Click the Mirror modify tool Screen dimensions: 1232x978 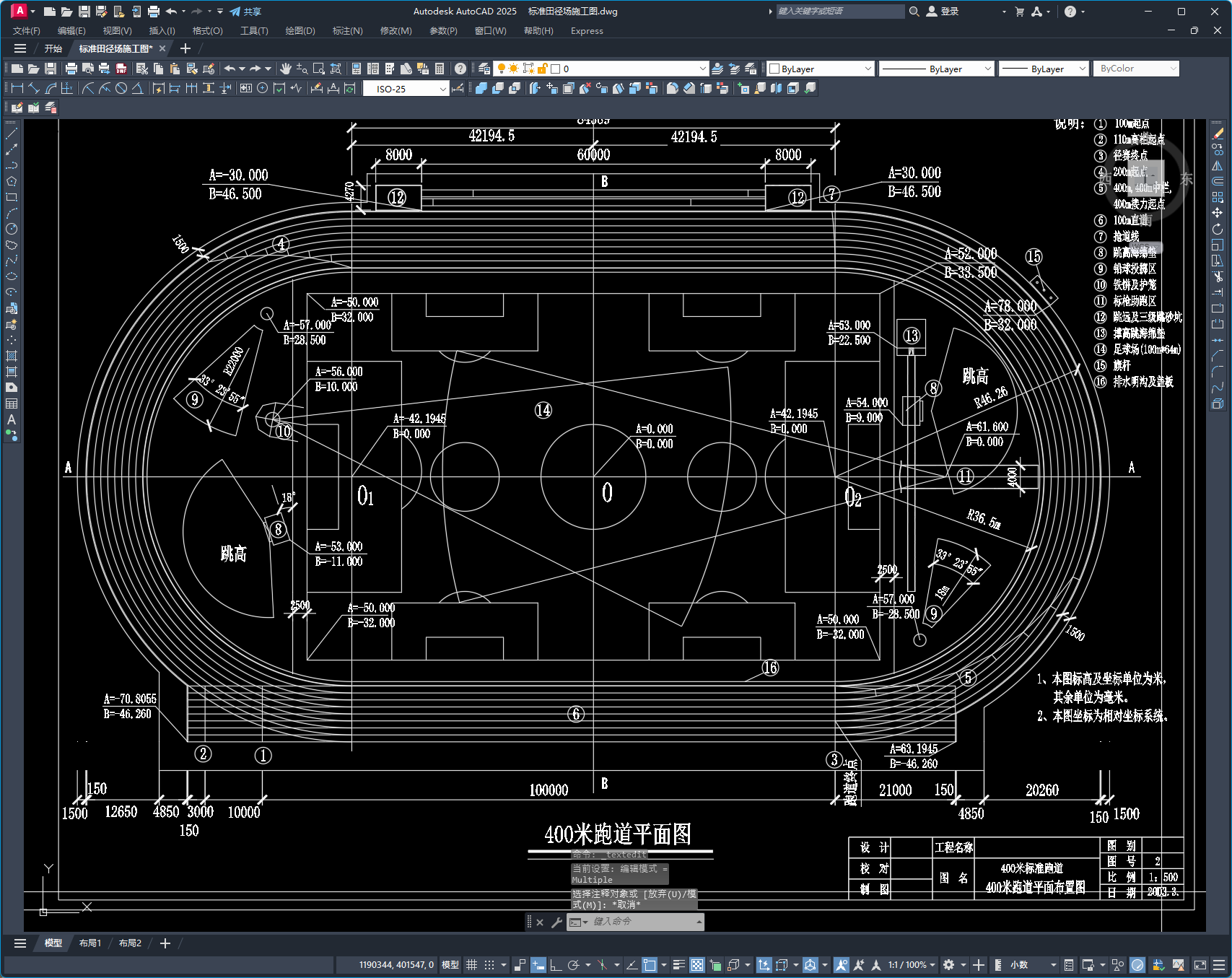click(1218, 165)
